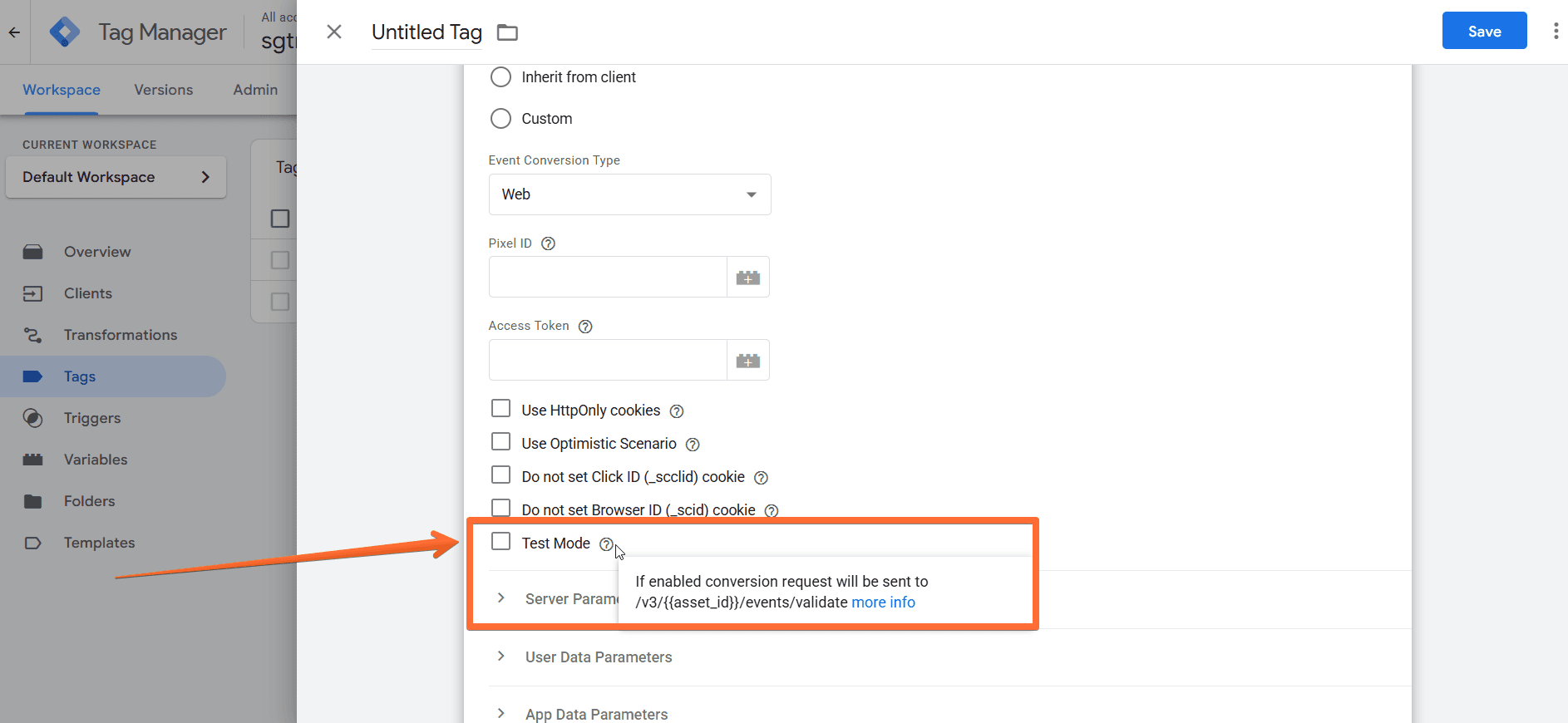Open the folder icon next to Untitled Tag
Image resolution: width=1568 pixels, height=723 pixels.
pos(507,32)
